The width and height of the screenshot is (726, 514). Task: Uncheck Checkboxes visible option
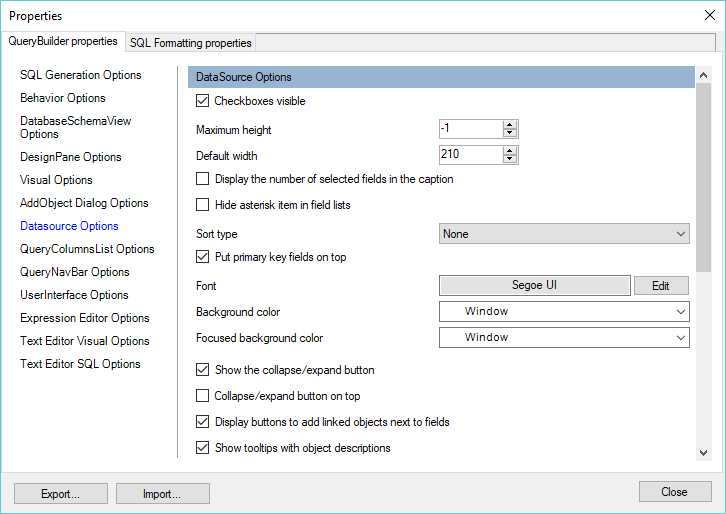(x=202, y=100)
